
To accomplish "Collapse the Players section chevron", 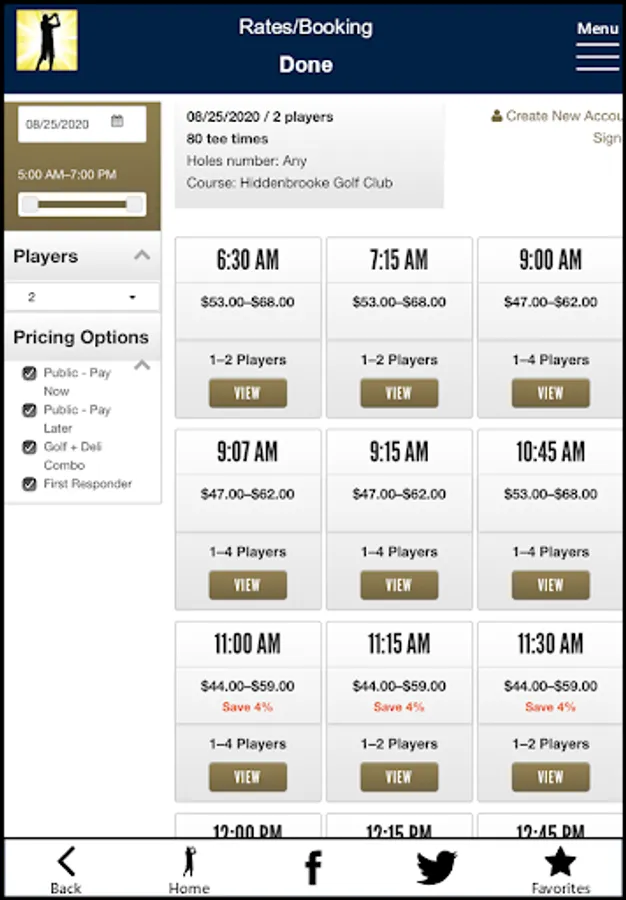I will point(142,256).
